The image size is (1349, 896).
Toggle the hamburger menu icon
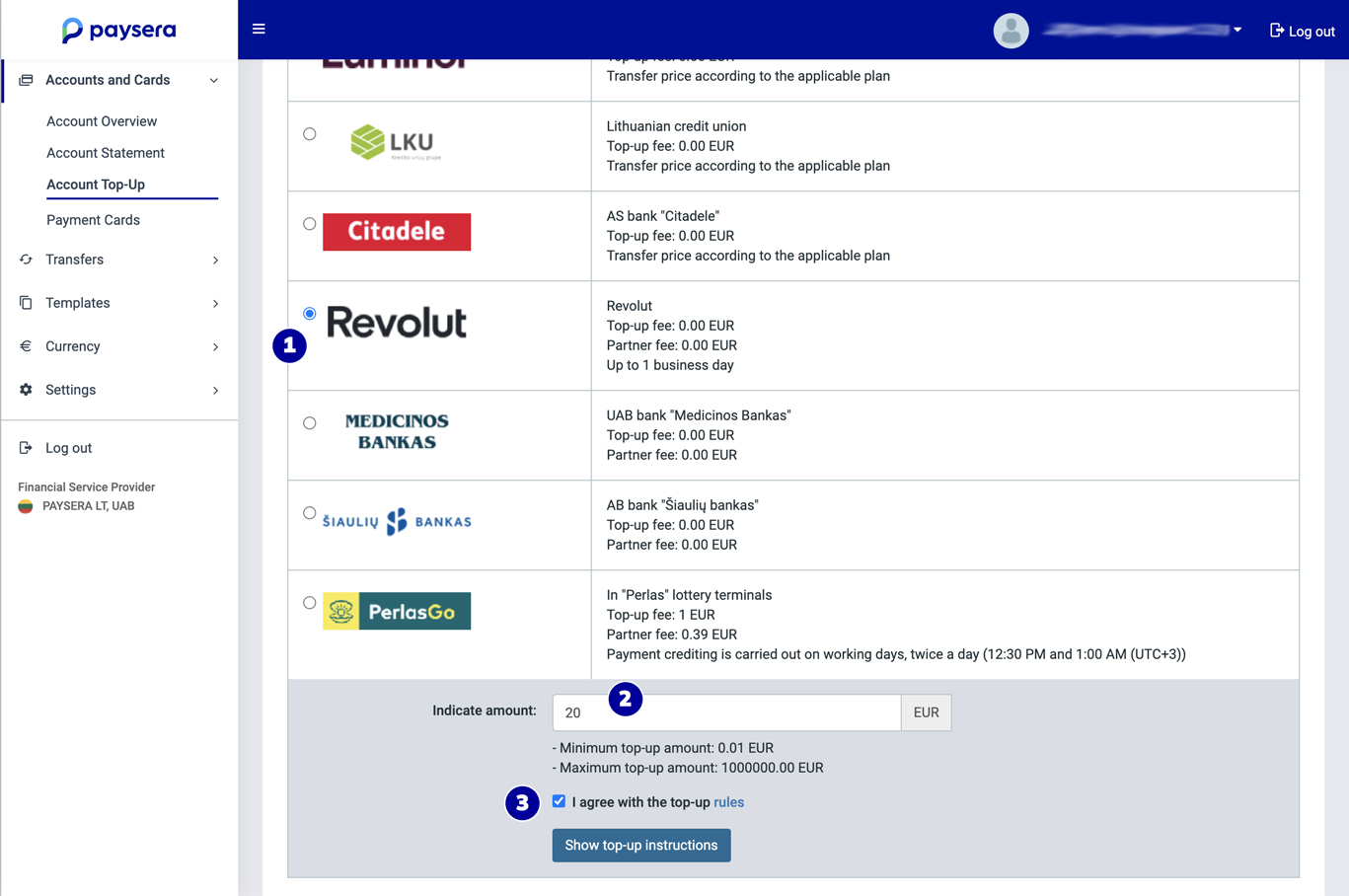coord(259,30)
